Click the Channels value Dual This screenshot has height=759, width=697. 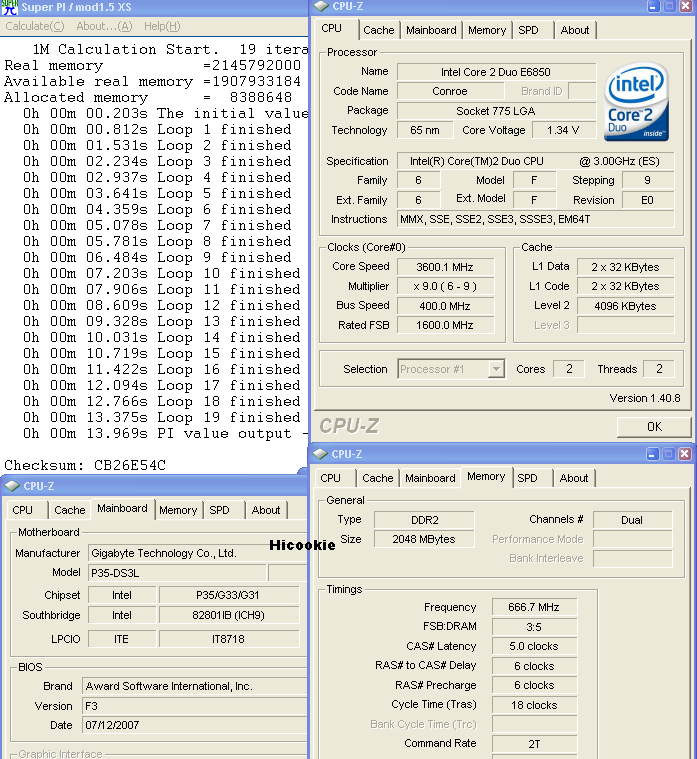[x=632, y=520]
